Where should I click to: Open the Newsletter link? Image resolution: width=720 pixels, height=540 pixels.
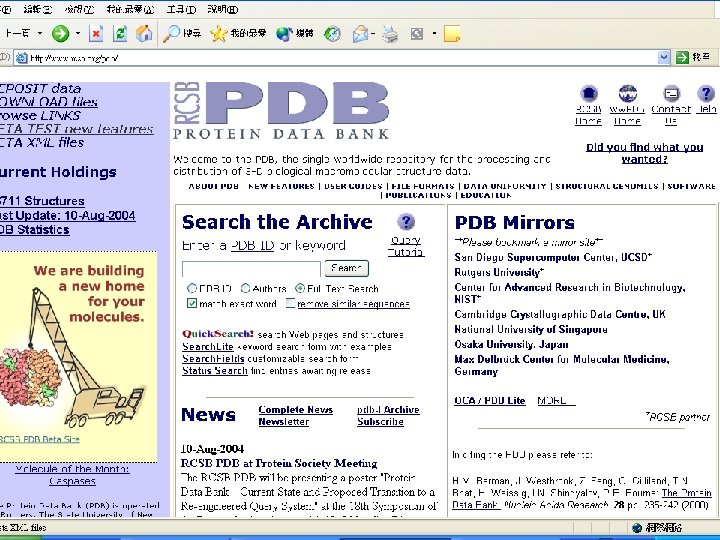[283, 422]
